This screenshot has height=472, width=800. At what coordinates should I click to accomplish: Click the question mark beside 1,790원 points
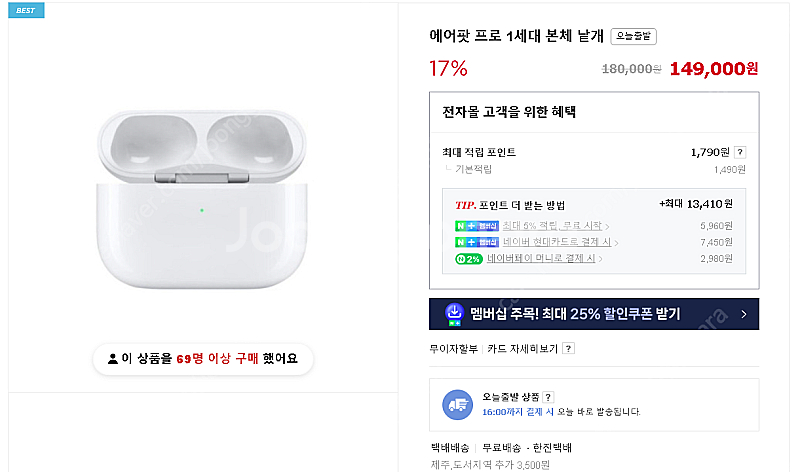click(740, 153)
